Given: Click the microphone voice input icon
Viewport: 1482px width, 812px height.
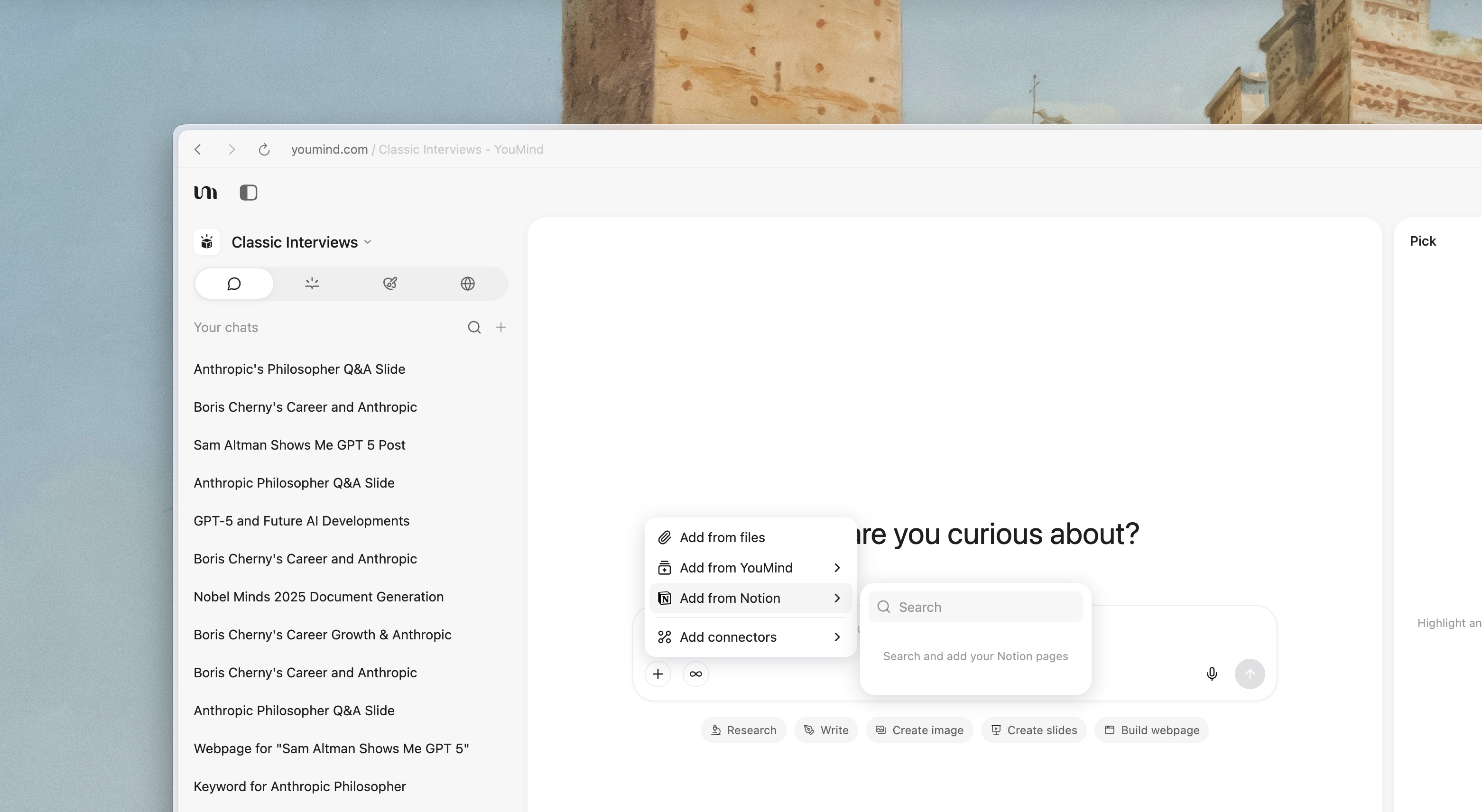Looking at the screenshot, I should (1212, 674).
